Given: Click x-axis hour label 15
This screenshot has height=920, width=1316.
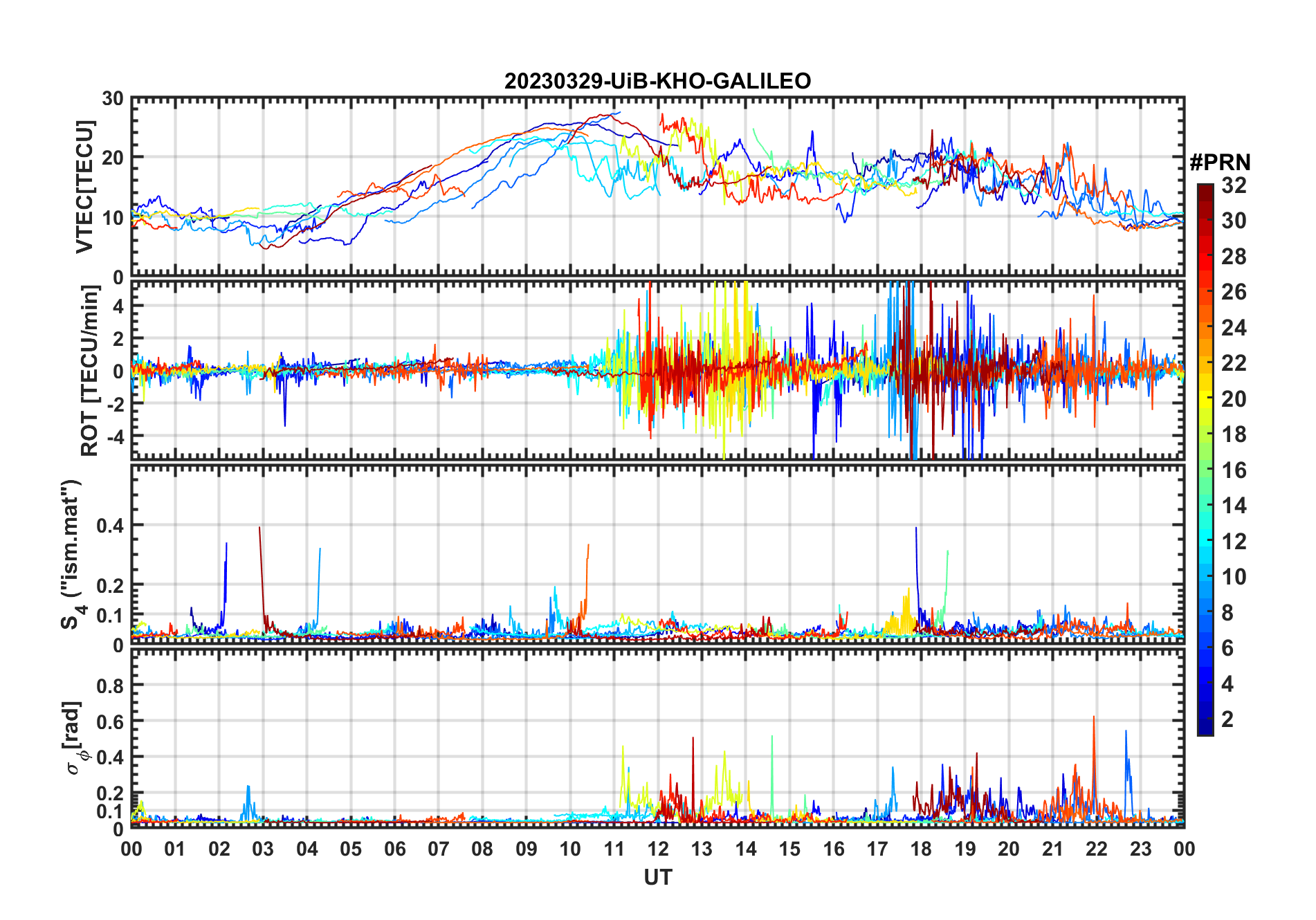Looking at the screenshot, I should [789, 849].
